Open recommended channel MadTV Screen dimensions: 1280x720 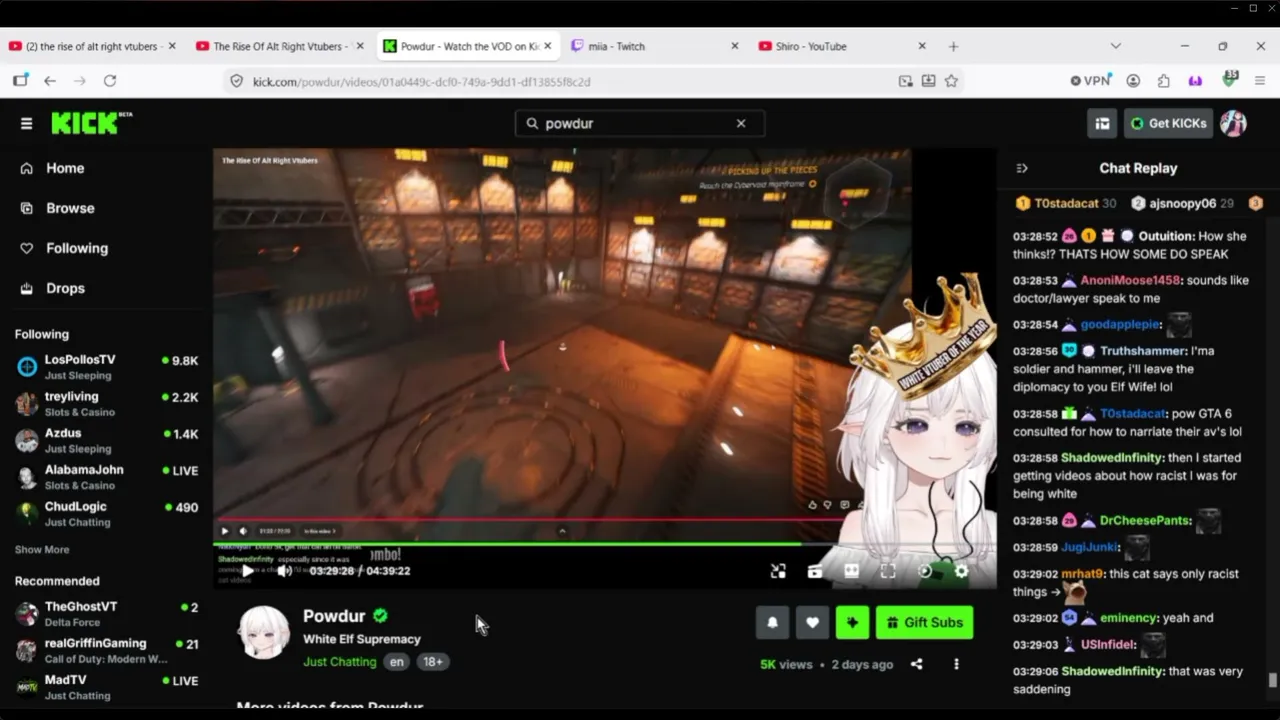106,688
